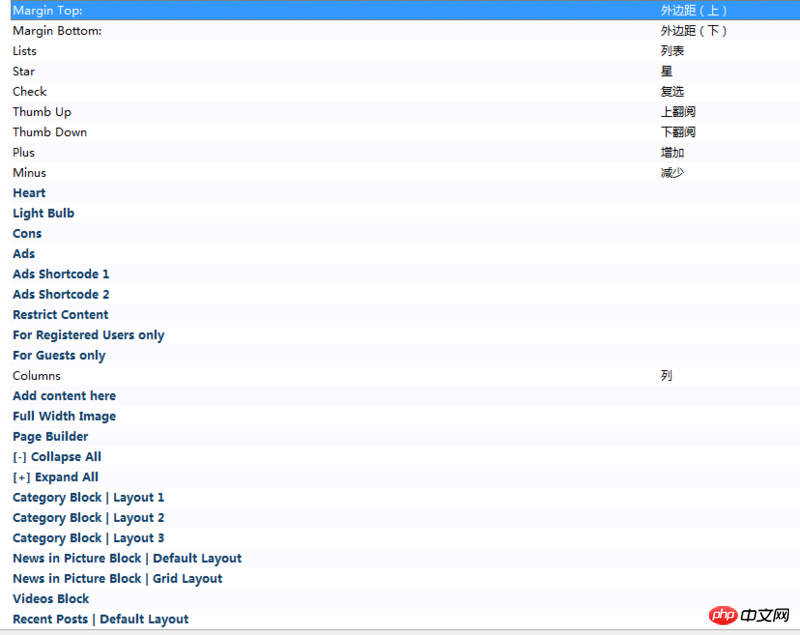Select 'Recent Posts | Default Layout' row
The image size is (800, 635).
[405, 619]
